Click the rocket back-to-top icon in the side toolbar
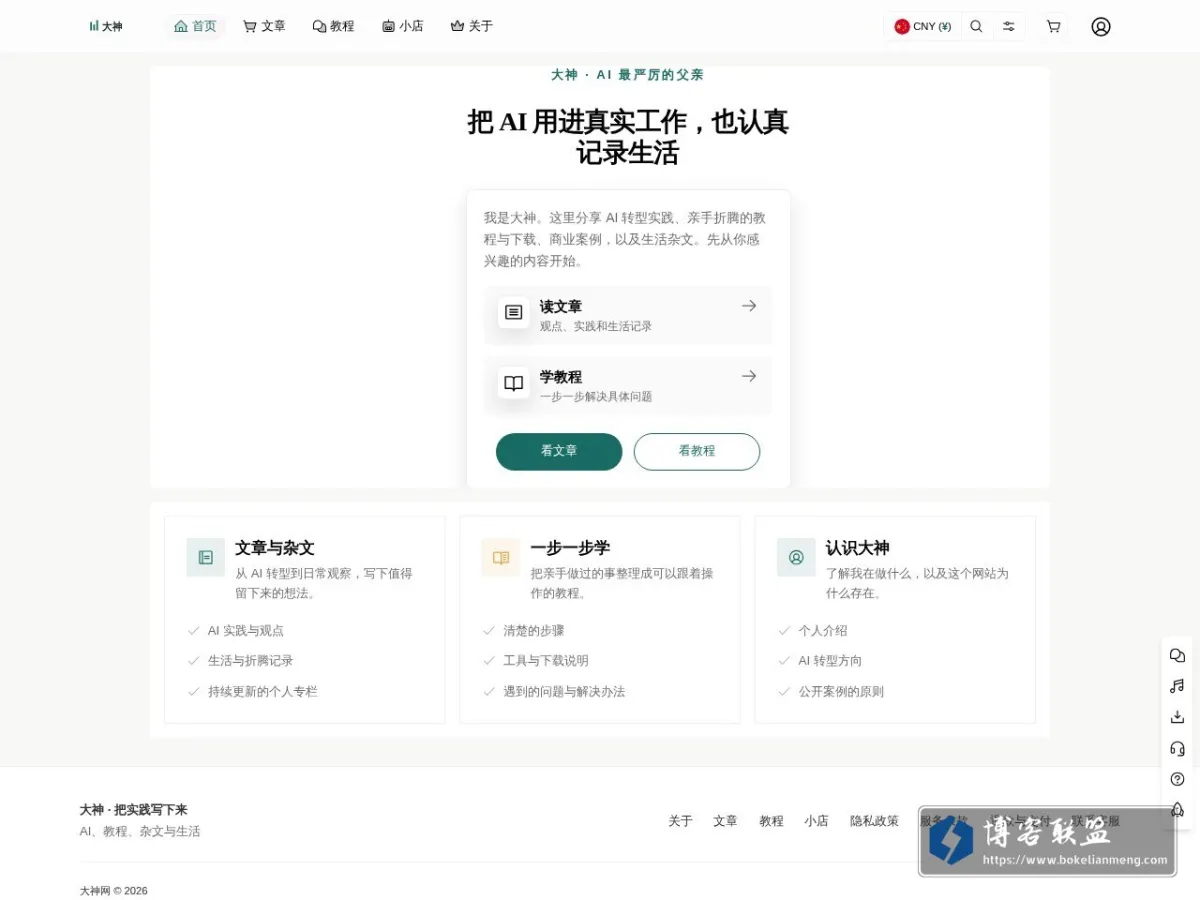The height and width of the screenshot is (900, 1200). 1177,810
